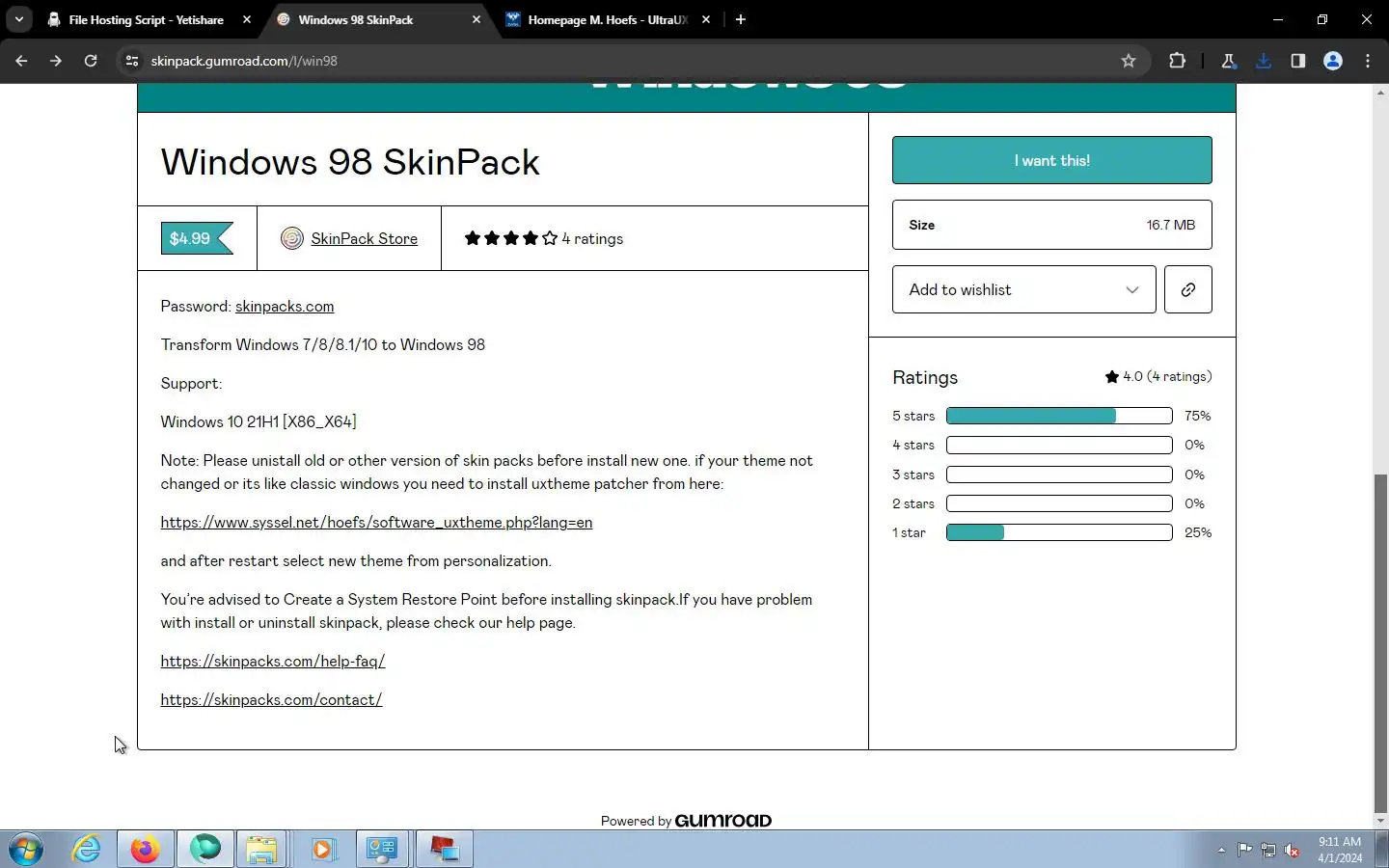Bookmark this page with the star icon
This screenshot has height=868, width=1389.
[x=1129, y=61]
